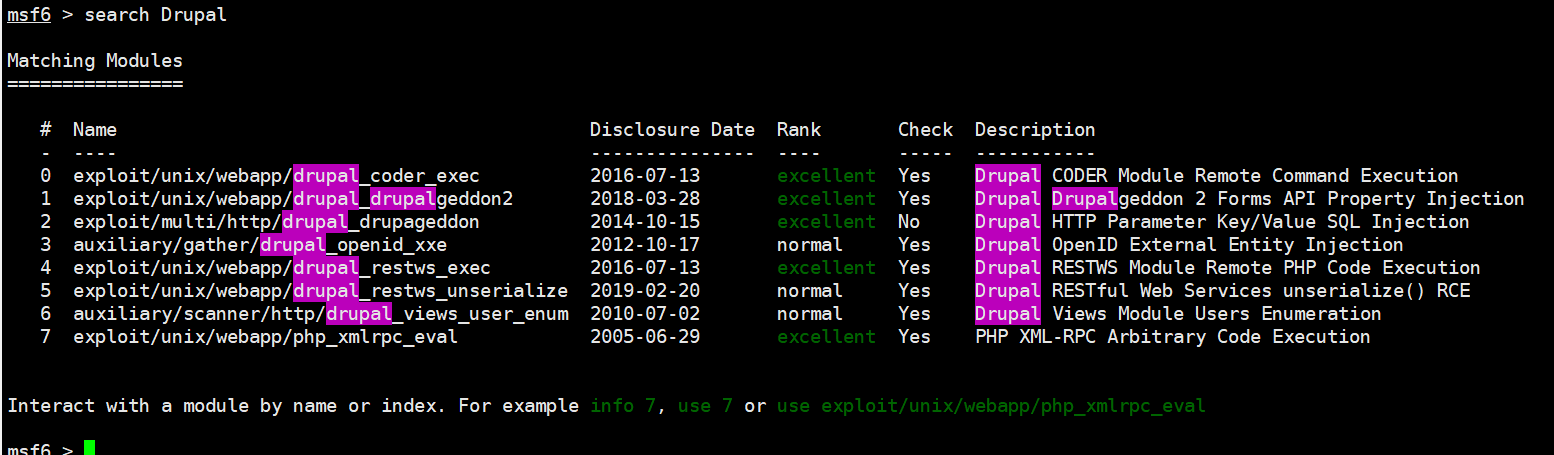The image size is (1554, 455).
Task: Click the disclosure date 2012-10-17
Action: [x=645, y=245]
